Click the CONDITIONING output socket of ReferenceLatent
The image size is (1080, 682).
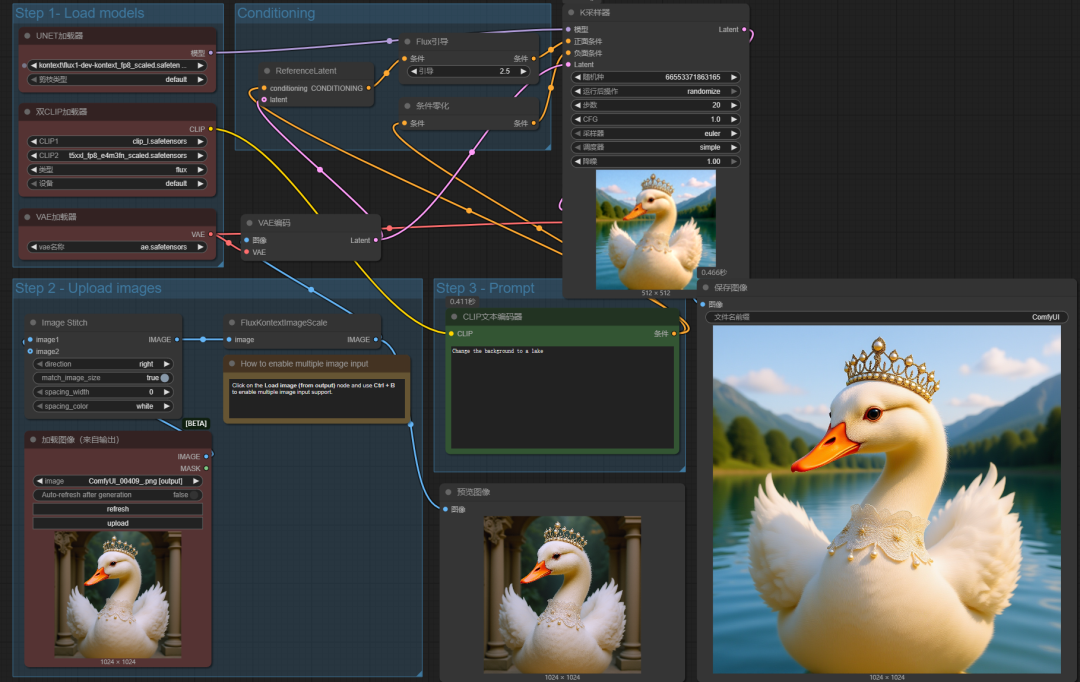click(x=368, y=88)
